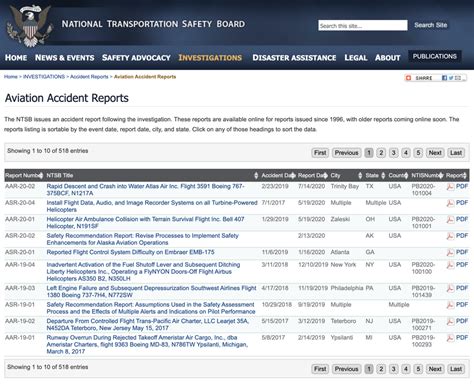Click the Share plus icon
The image size is (474, 392).
click(408, 78)
